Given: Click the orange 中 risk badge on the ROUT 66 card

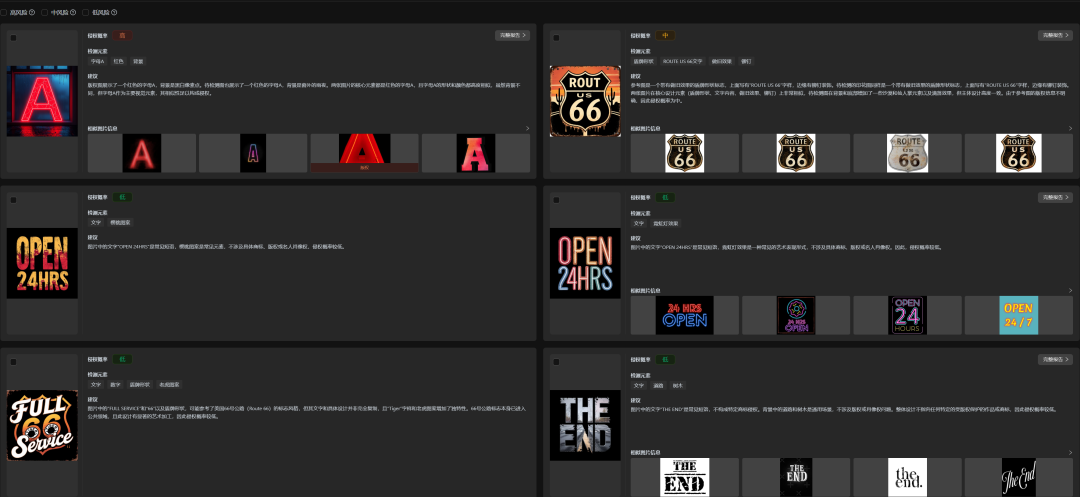Looking at the screenshot, I should [x=665, y=35].
